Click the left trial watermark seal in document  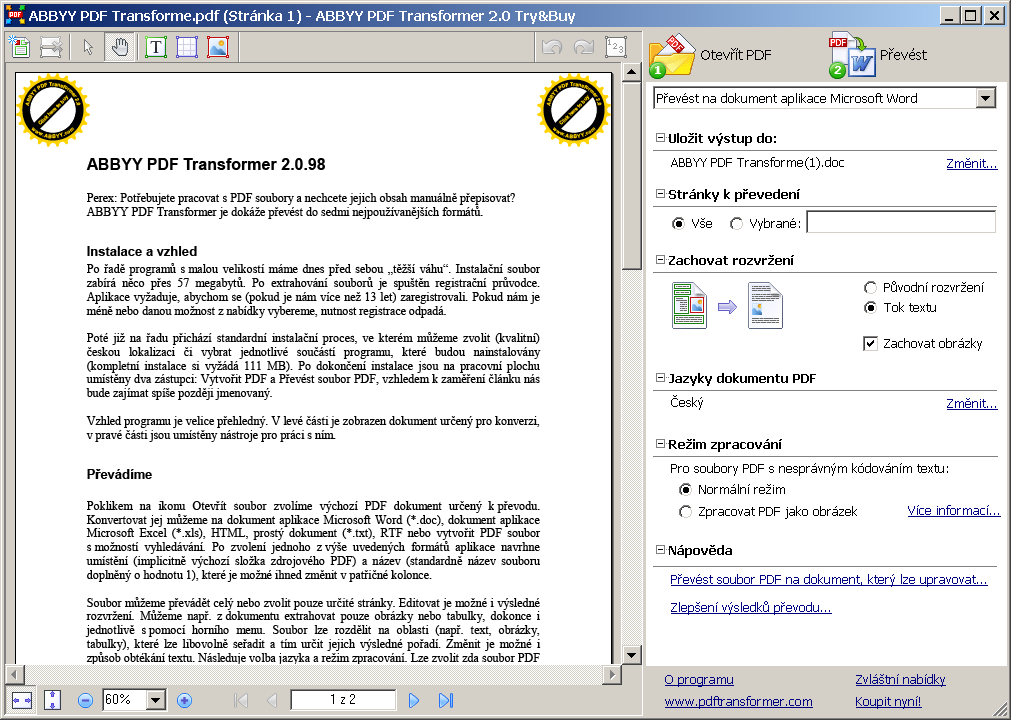[53, 110]
